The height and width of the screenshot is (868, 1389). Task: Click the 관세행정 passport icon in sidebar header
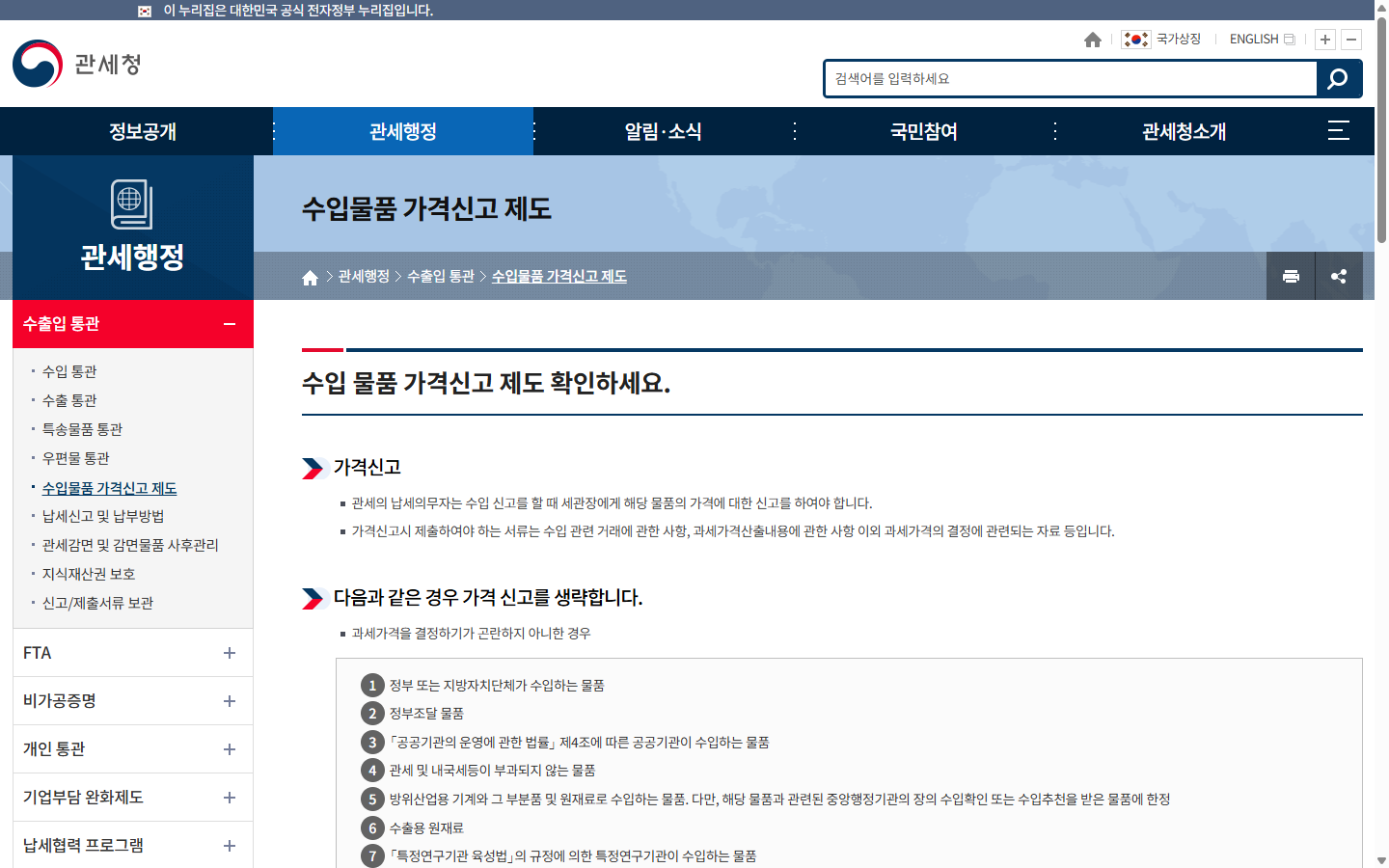tap(132, 204)
